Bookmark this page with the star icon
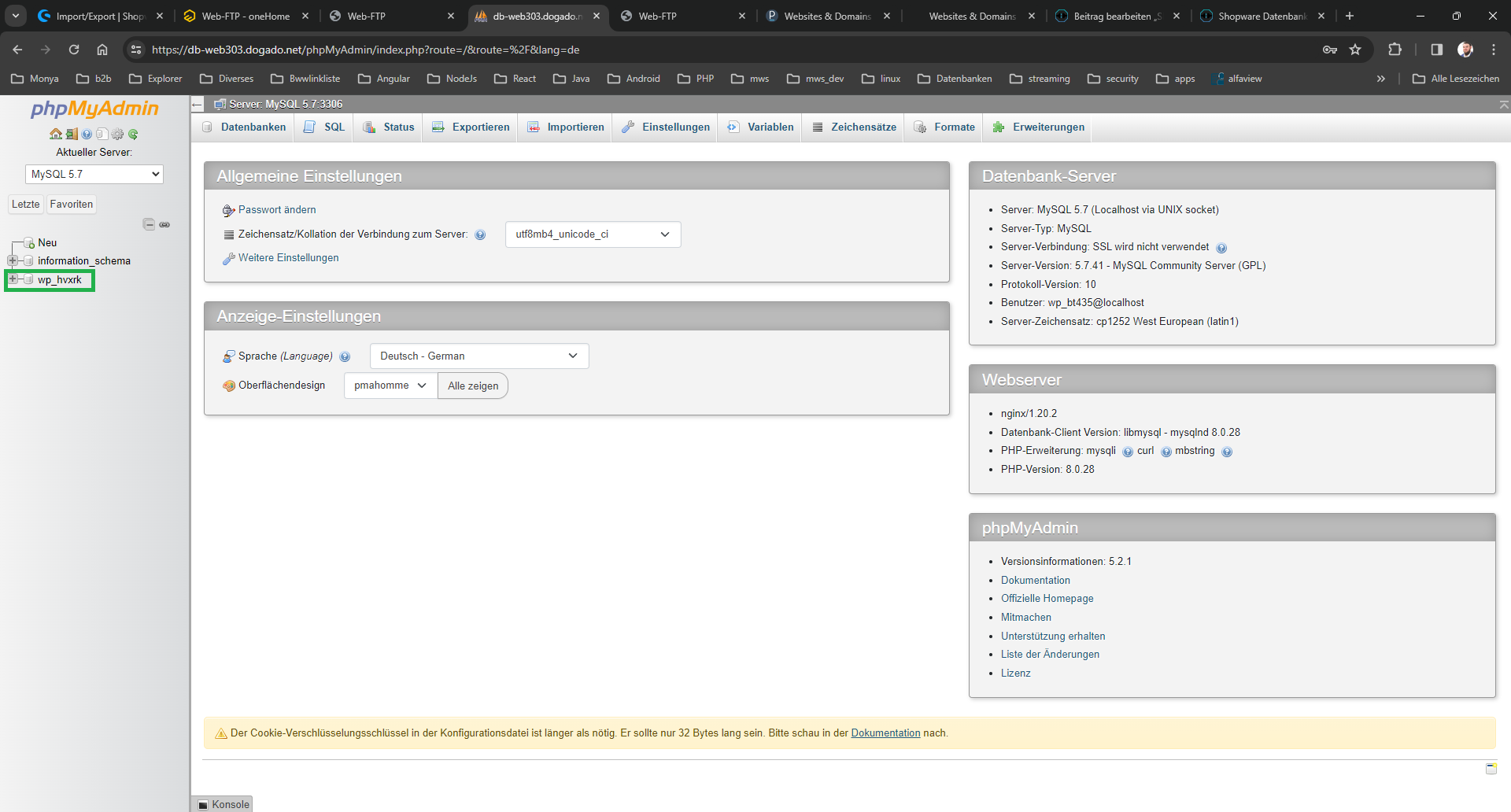The image size is (1511, 812). click(1355, 50)
